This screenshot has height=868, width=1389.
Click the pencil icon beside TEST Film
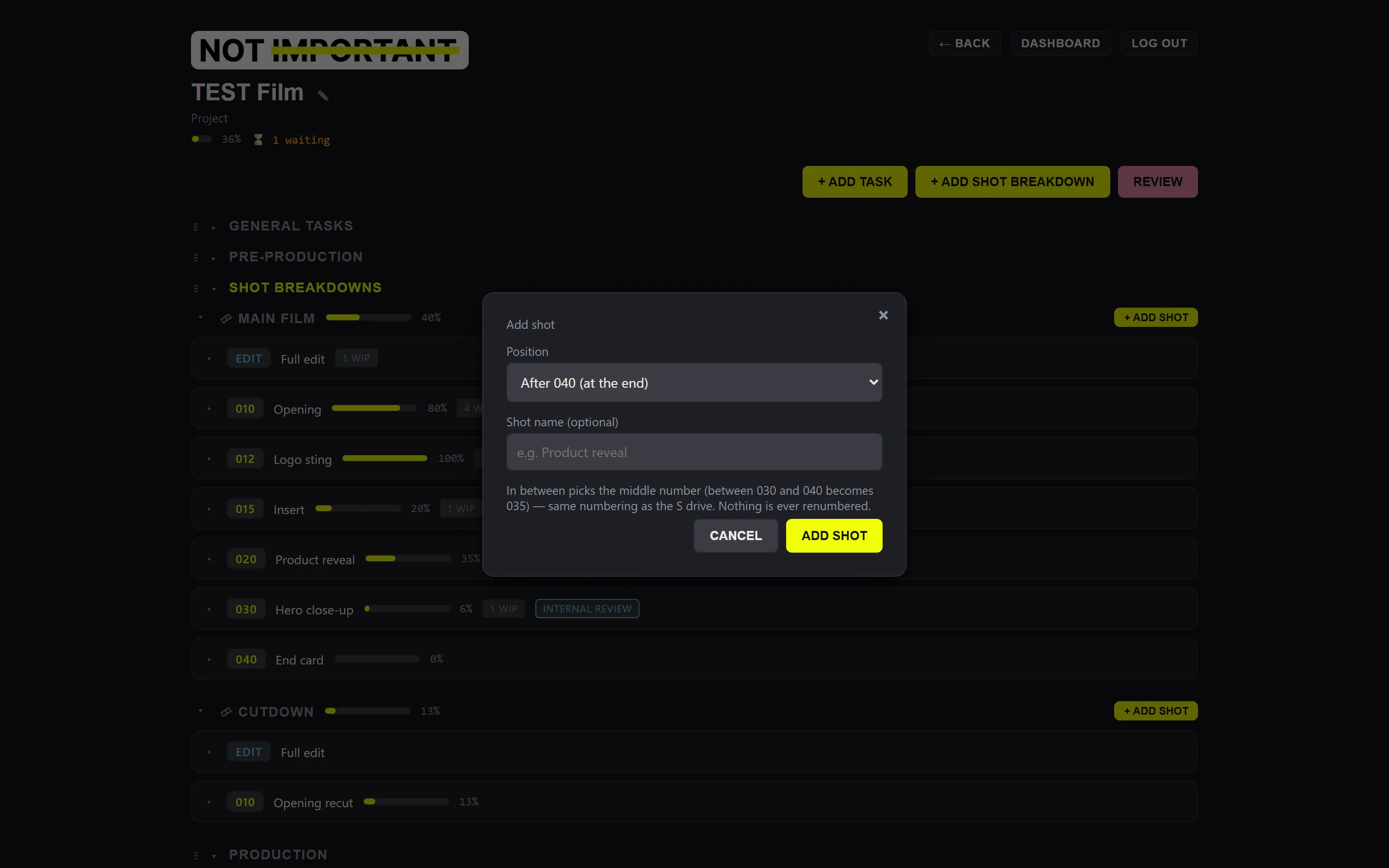pyautogui.click(x=323, y=96)
